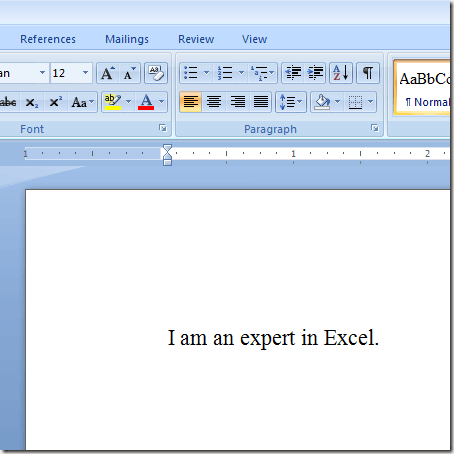Open the Review tab

pyautogui.click(x=196, y=39)
